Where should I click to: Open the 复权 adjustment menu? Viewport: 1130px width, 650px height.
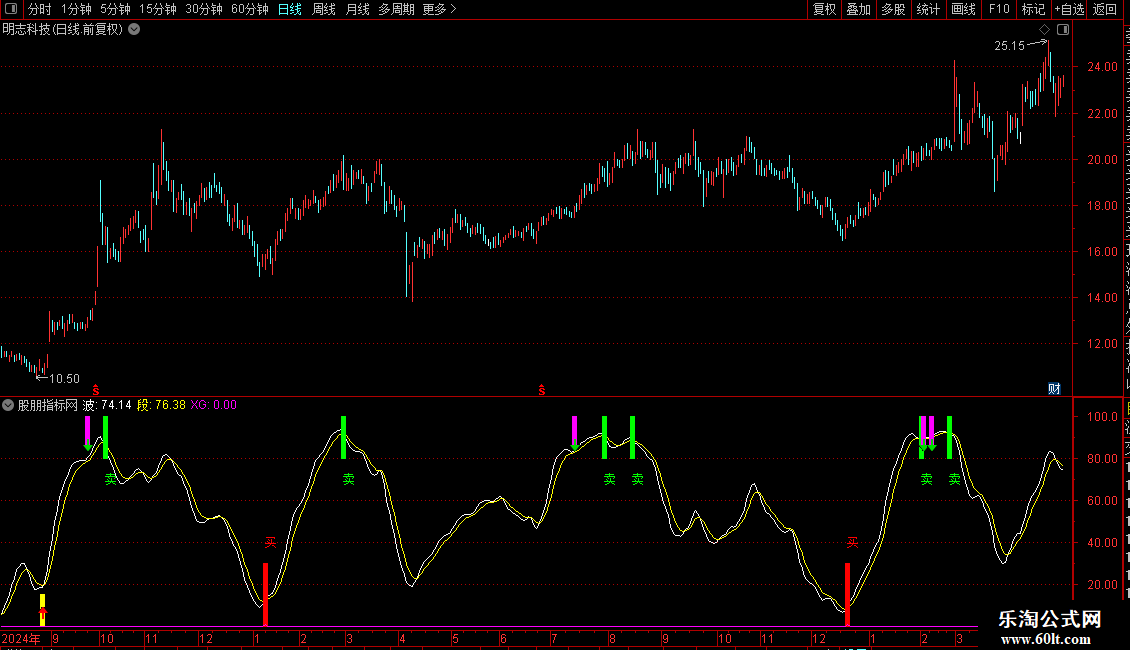coord(824,9)
